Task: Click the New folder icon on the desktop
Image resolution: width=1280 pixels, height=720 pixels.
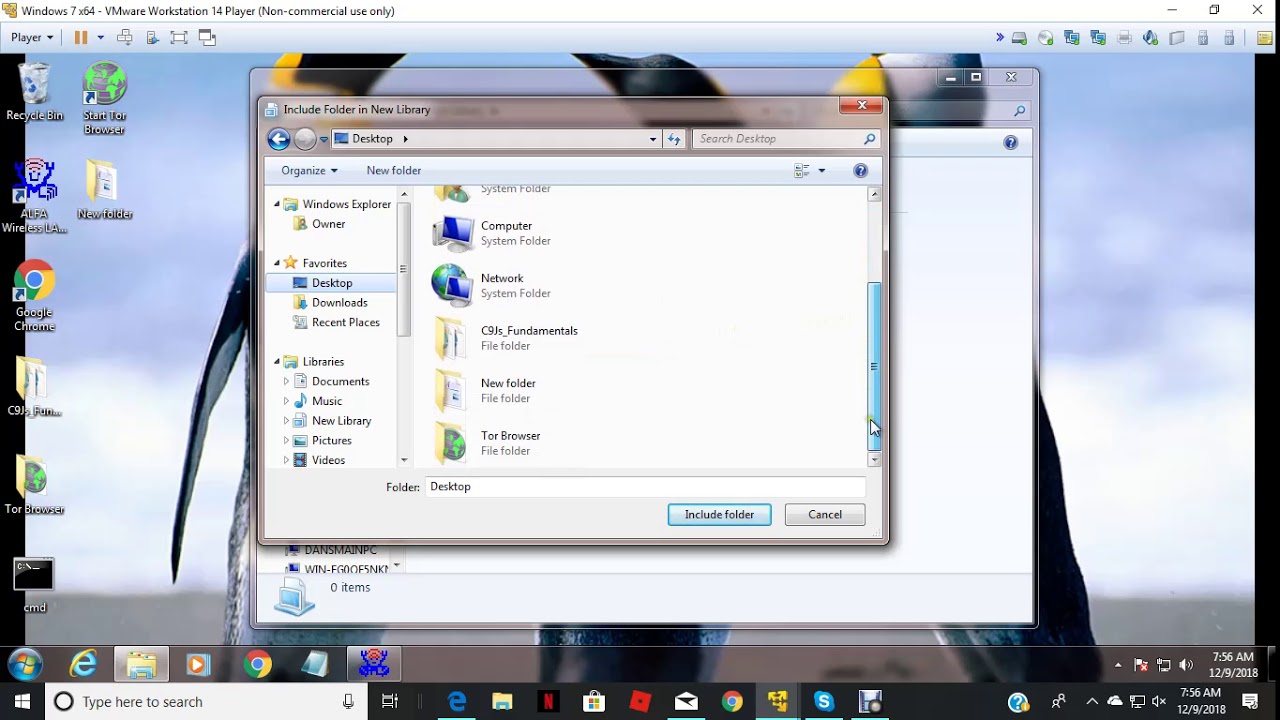Action: [x=104, y=190]
